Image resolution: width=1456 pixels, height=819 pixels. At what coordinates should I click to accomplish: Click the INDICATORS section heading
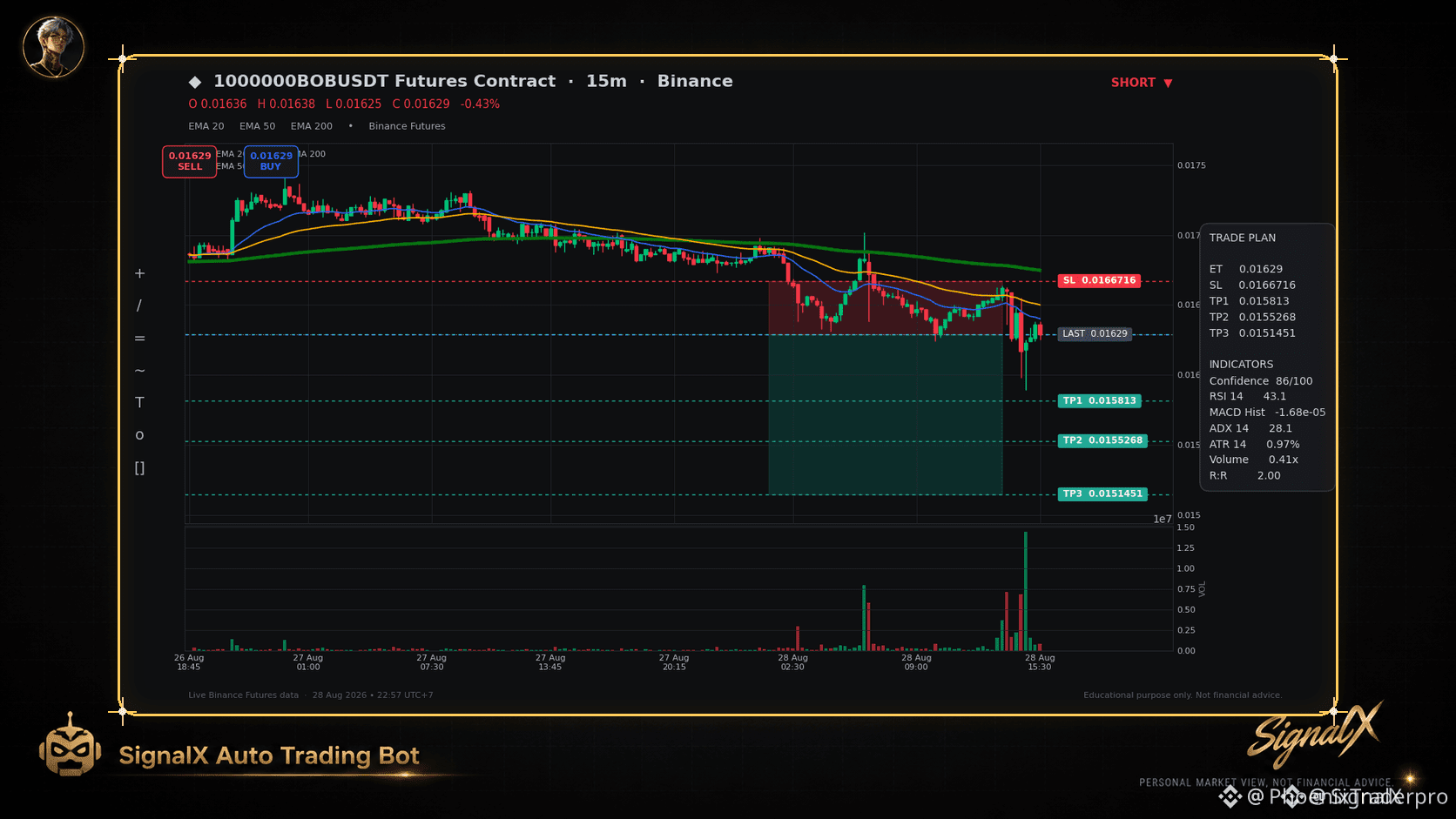pos(1241,365)
